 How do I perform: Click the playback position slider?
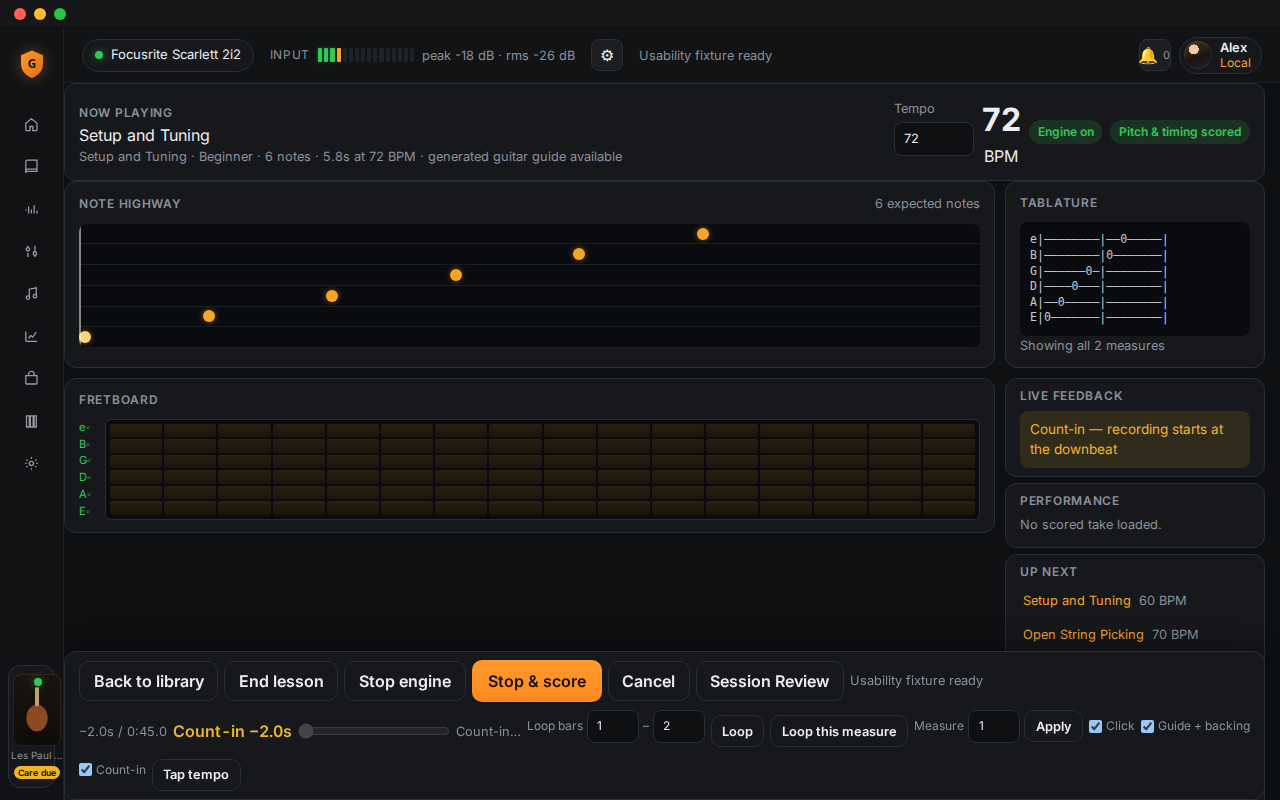[374, 731]
